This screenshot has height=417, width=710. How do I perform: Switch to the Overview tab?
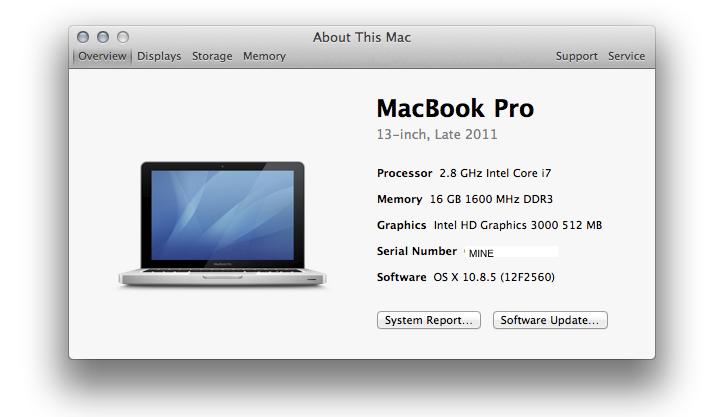(x=102, y=56)
